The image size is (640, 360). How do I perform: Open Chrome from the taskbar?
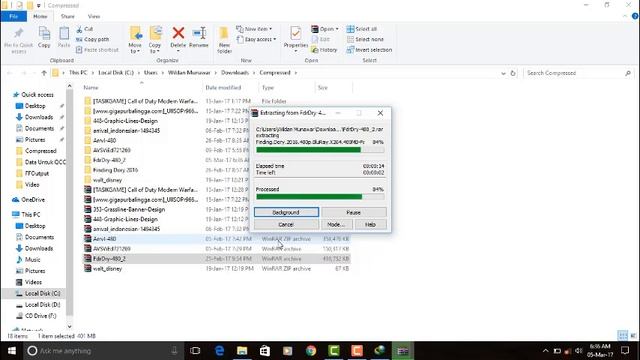tap(311, 351)
